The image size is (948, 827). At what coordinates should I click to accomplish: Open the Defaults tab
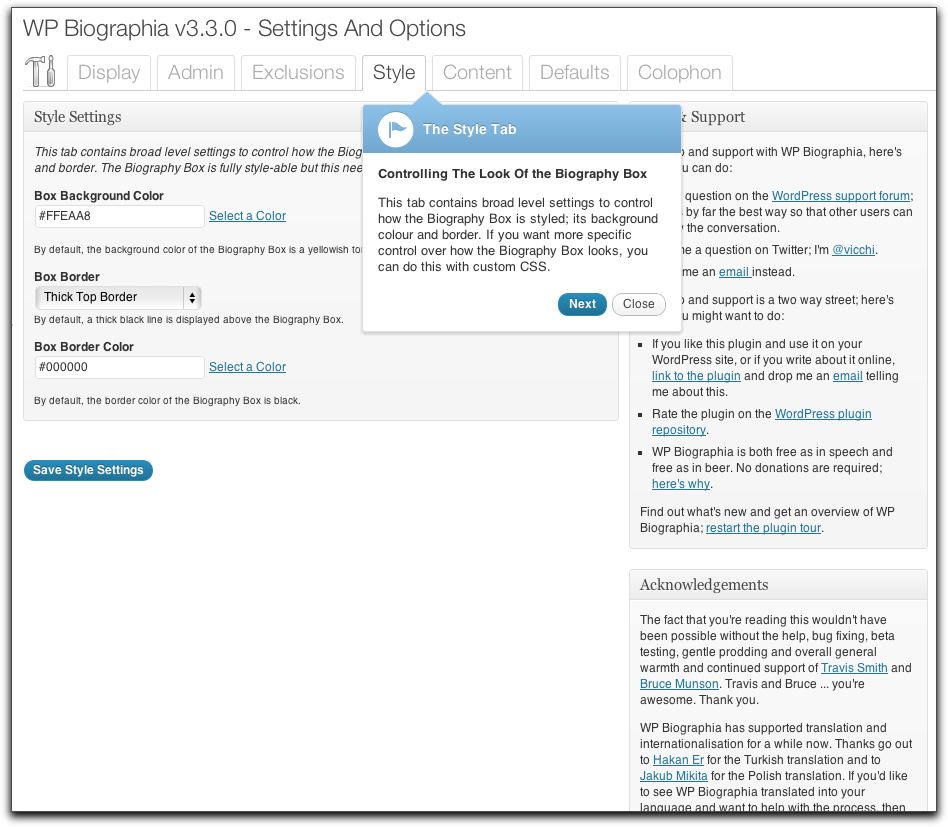(574, 73)
